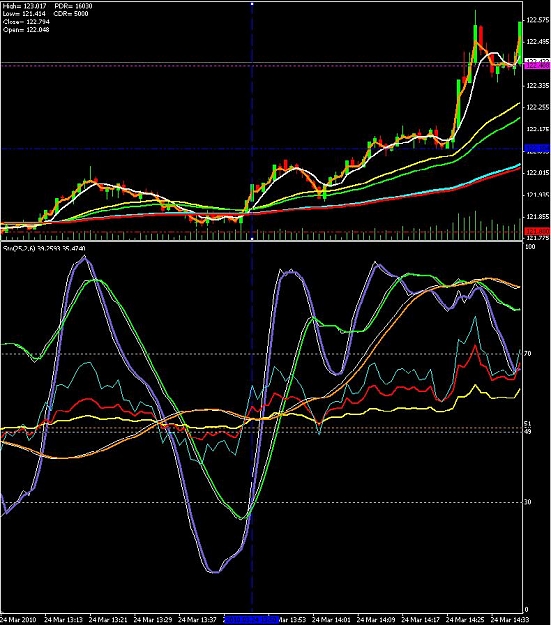This screenshot has height=625, width=551.
Task: Click the "PDR= 16030" value
Action: pos(73,6)
